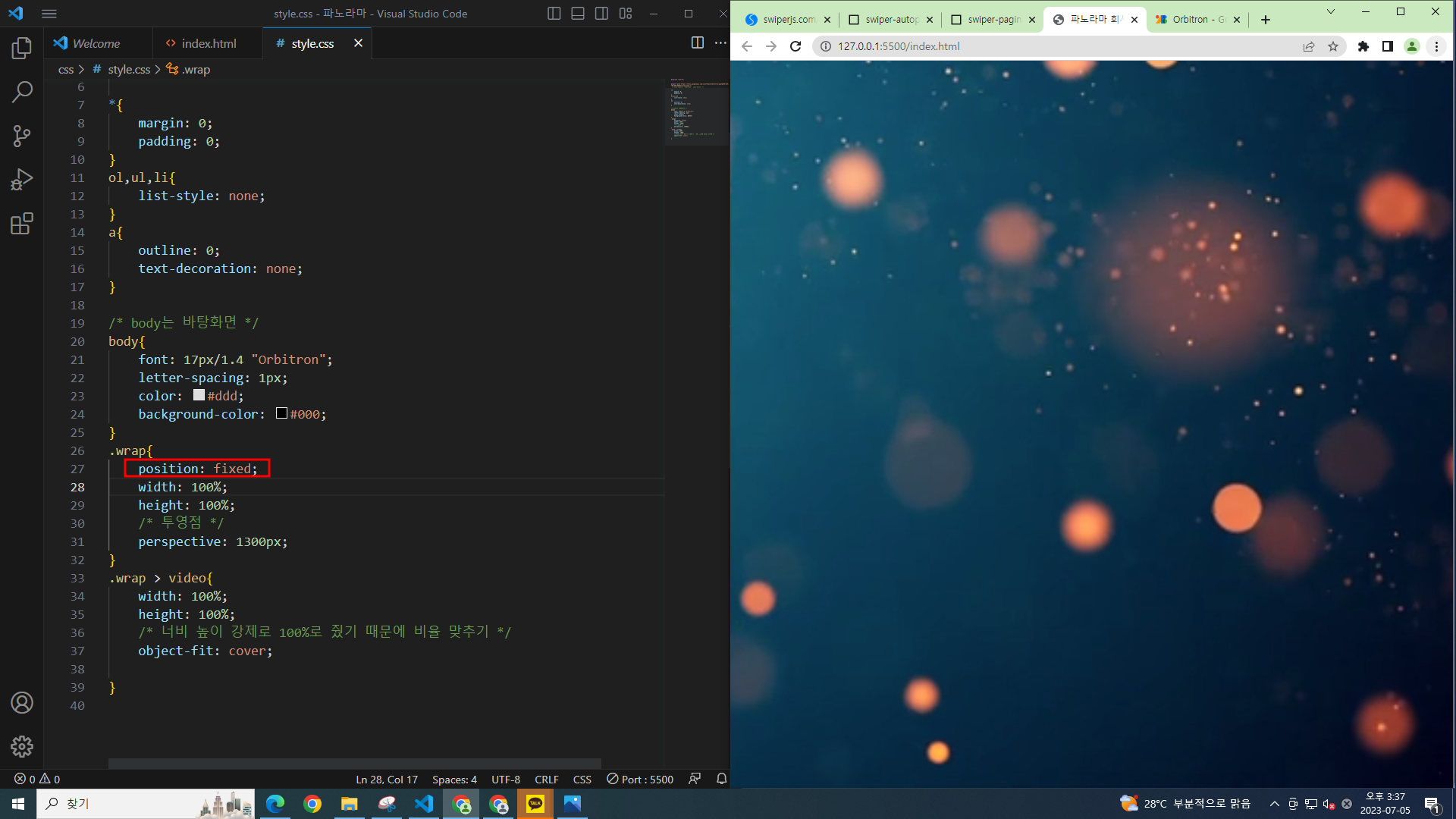This screenshot has height=819, width=1456.
Task: Open the Search view icon
Action: point(22,93)
